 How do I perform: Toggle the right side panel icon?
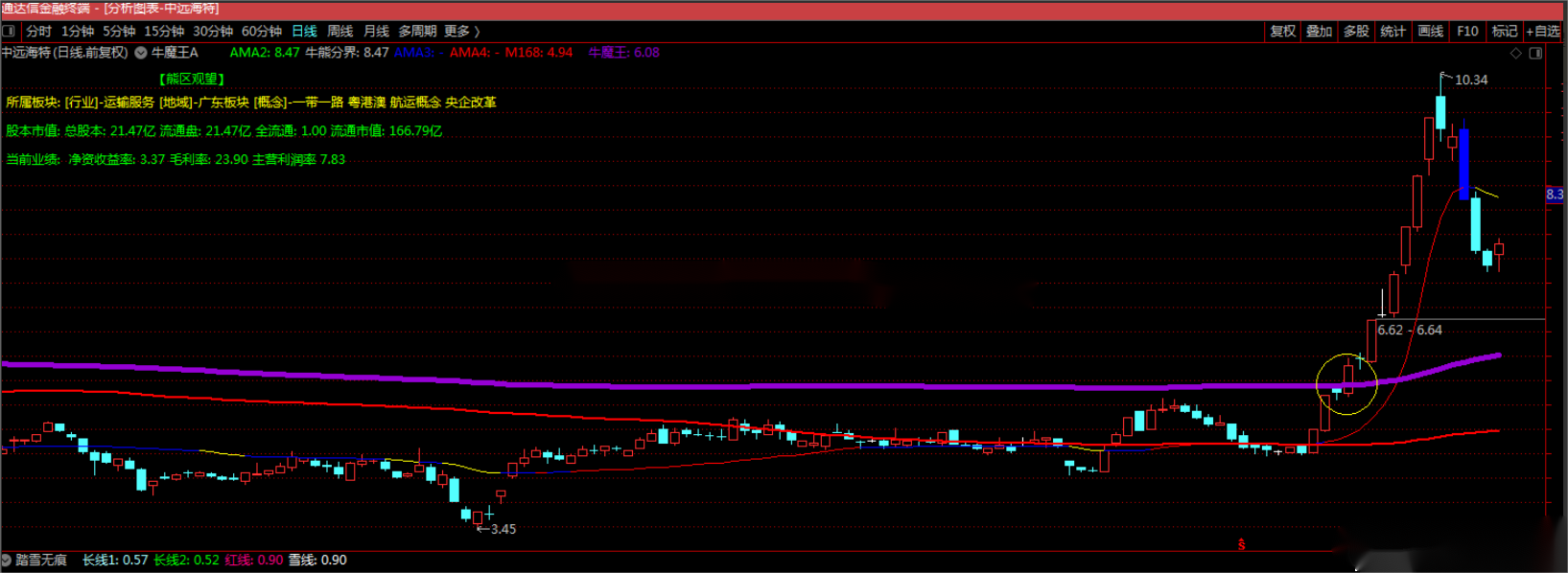tap(1535, 53)
